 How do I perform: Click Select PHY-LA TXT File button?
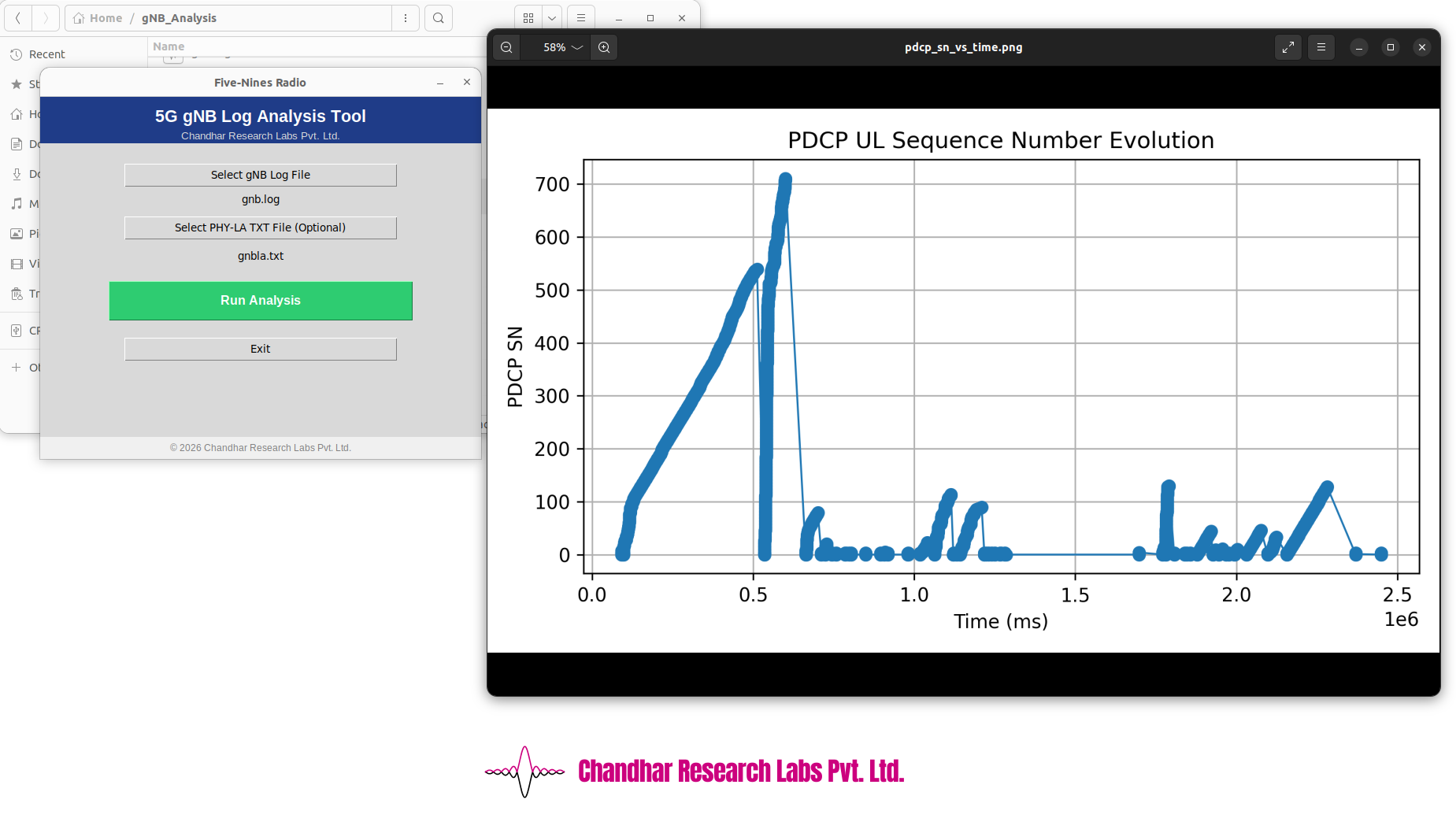tap(260, 228)
